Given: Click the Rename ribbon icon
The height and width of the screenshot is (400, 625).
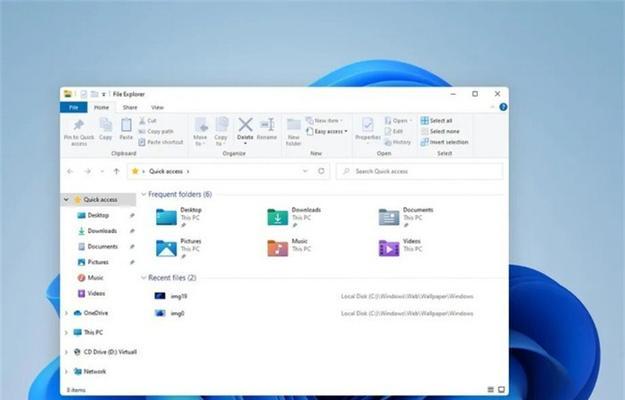Looking at the screenshot, I should point(267,125).
